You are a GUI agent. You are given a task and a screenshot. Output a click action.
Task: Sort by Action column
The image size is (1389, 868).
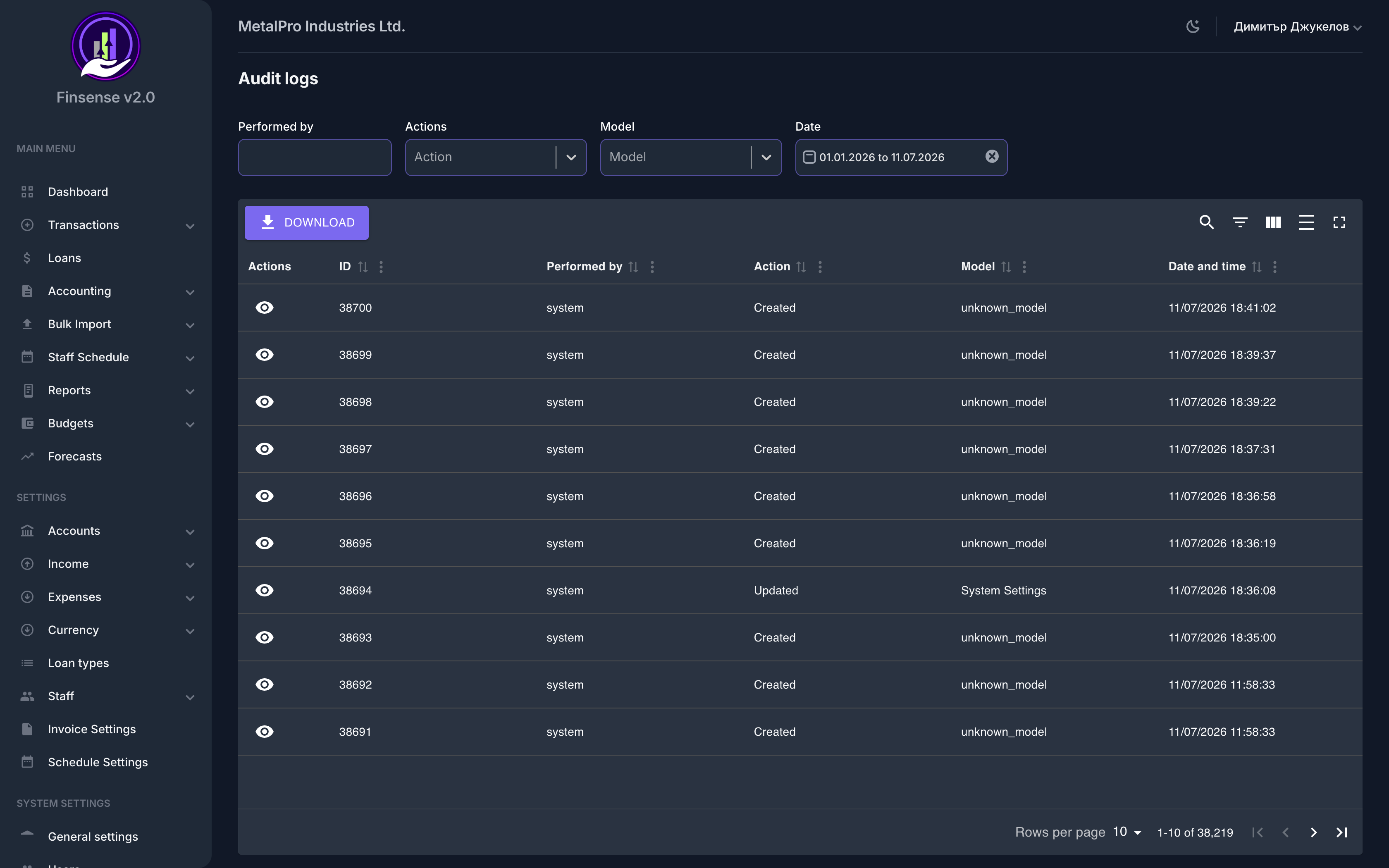tap(801, 266)
